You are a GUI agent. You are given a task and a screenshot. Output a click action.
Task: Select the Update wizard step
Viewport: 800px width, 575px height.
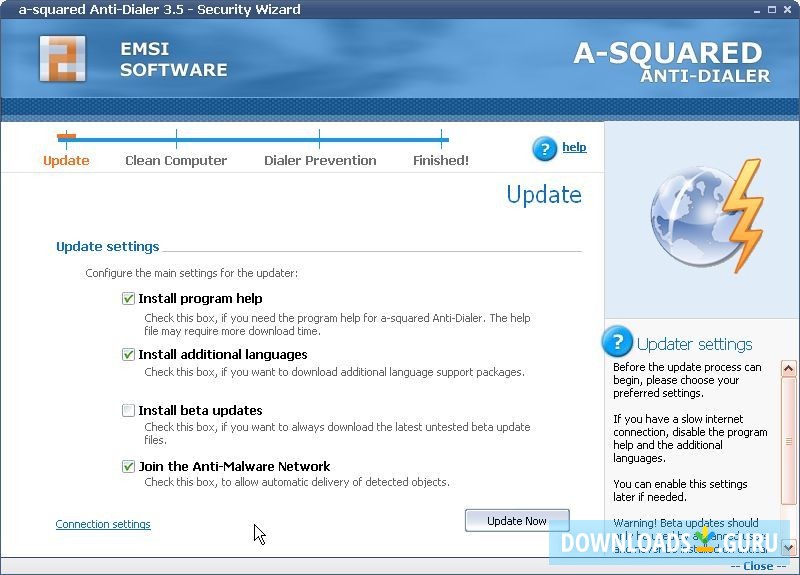66,160
